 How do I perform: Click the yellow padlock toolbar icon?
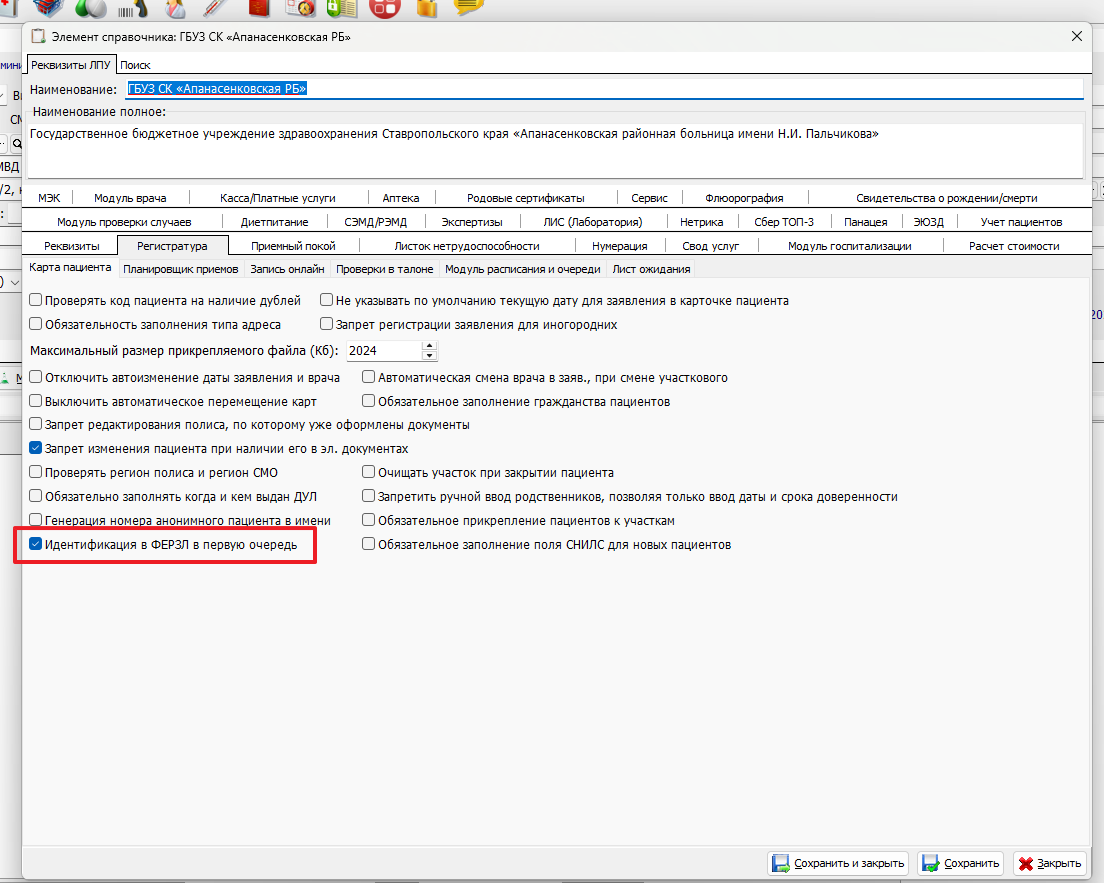pos(427,8)
